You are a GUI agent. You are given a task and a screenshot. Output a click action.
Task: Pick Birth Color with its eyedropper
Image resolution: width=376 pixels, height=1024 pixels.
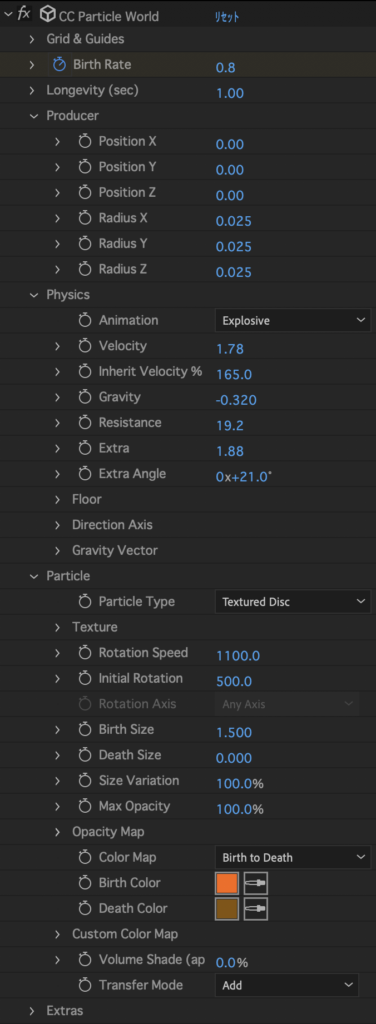tap(256, 884)
